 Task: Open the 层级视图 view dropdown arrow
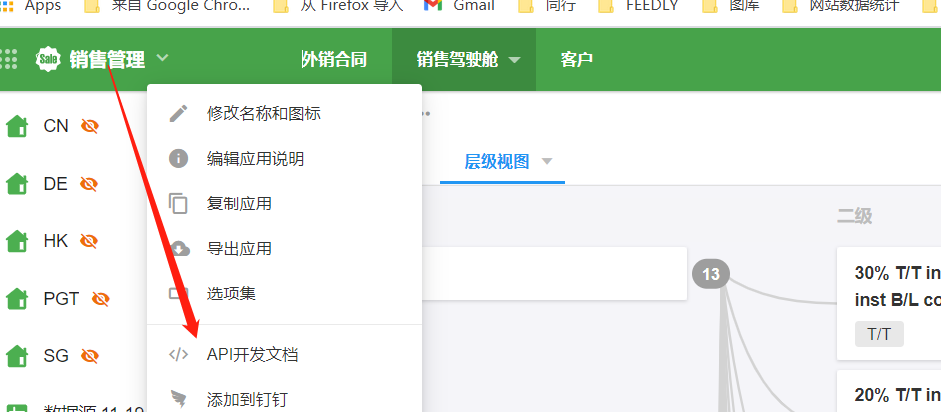[547, 162]
